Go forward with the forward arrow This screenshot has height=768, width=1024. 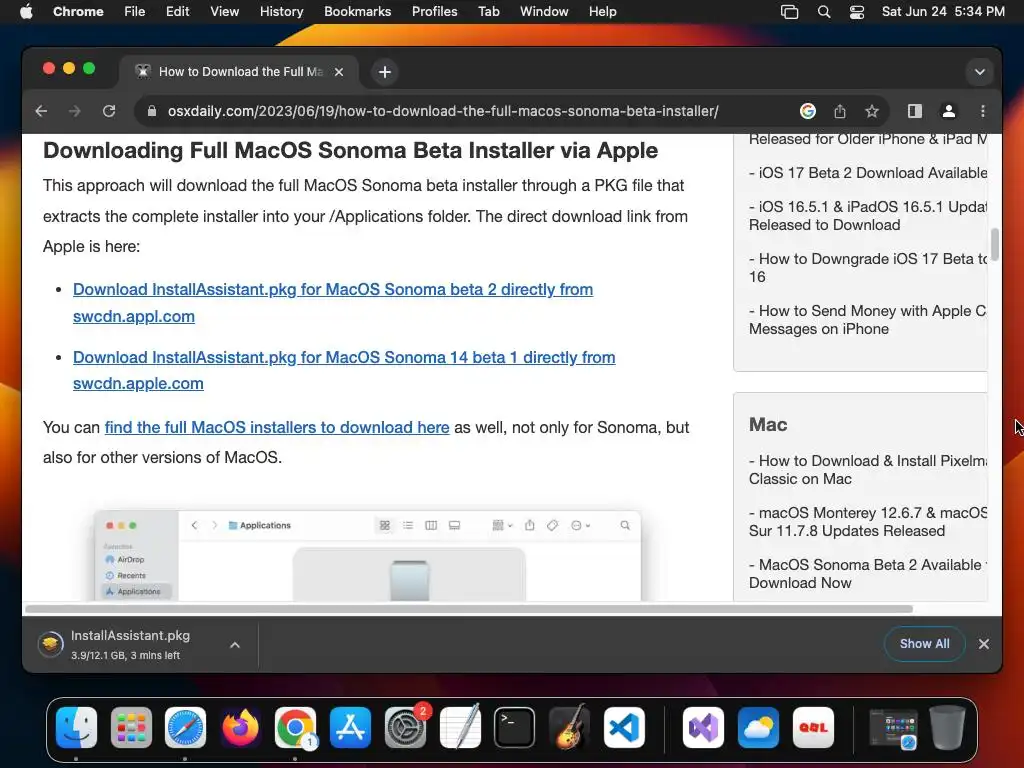[75, 111]
